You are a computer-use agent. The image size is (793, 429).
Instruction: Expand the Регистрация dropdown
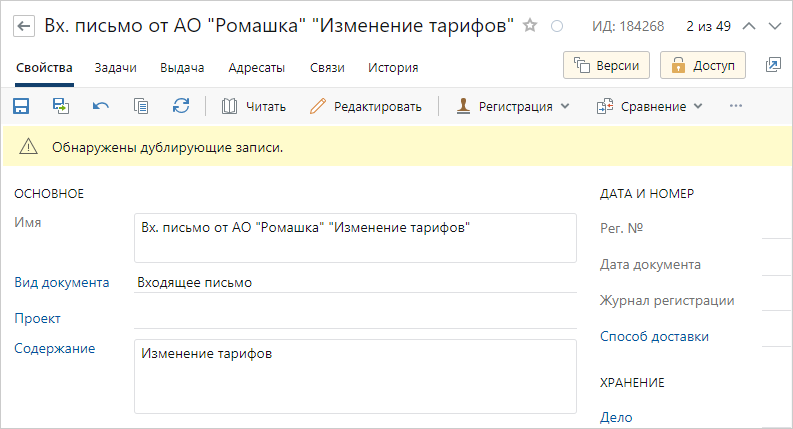click(512, 106)
